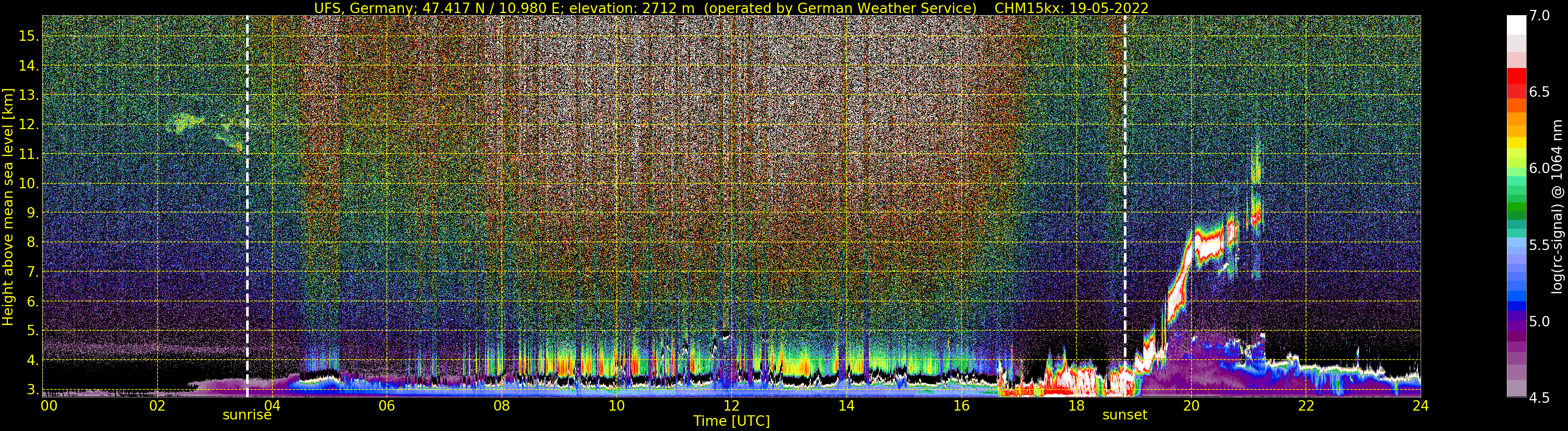
Task: Click the y-axis tick label "15."
Action: click(x=29, y=36)
